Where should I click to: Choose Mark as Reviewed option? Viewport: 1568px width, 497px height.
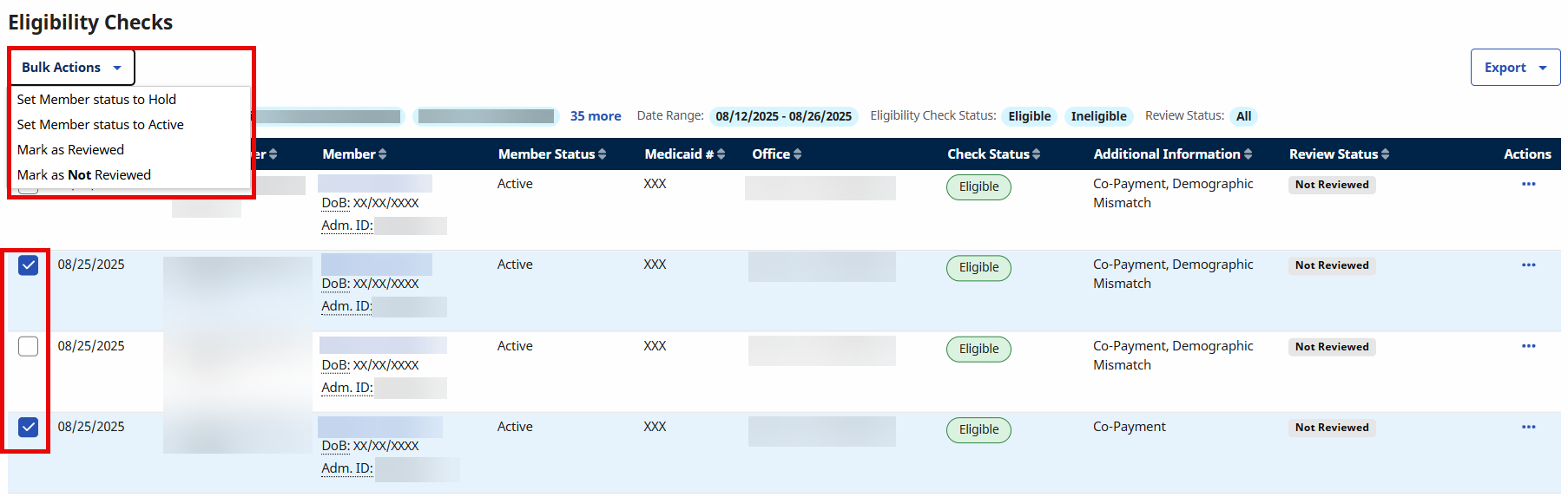click(70, 150)
